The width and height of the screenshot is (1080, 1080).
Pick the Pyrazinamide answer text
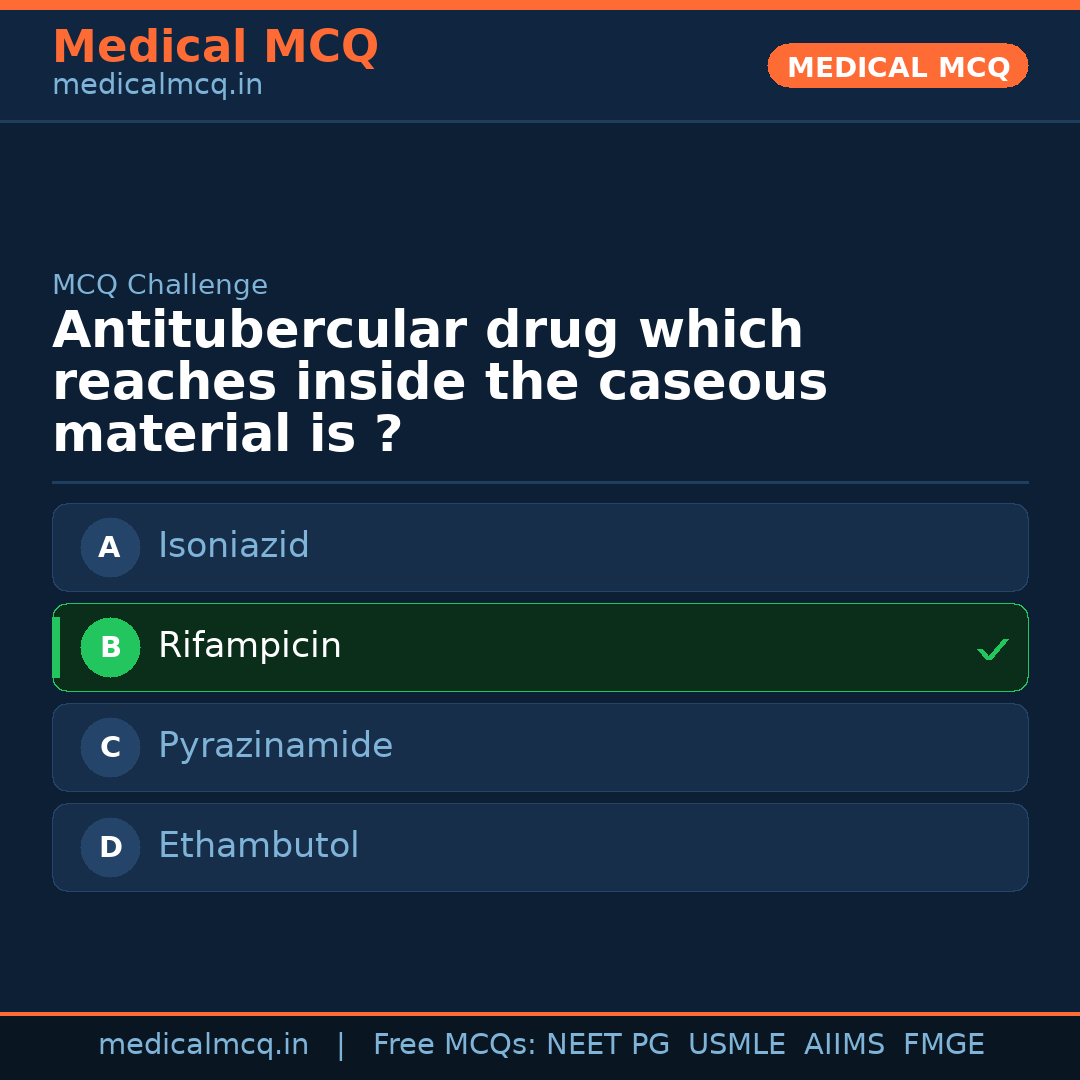(275, 746)
